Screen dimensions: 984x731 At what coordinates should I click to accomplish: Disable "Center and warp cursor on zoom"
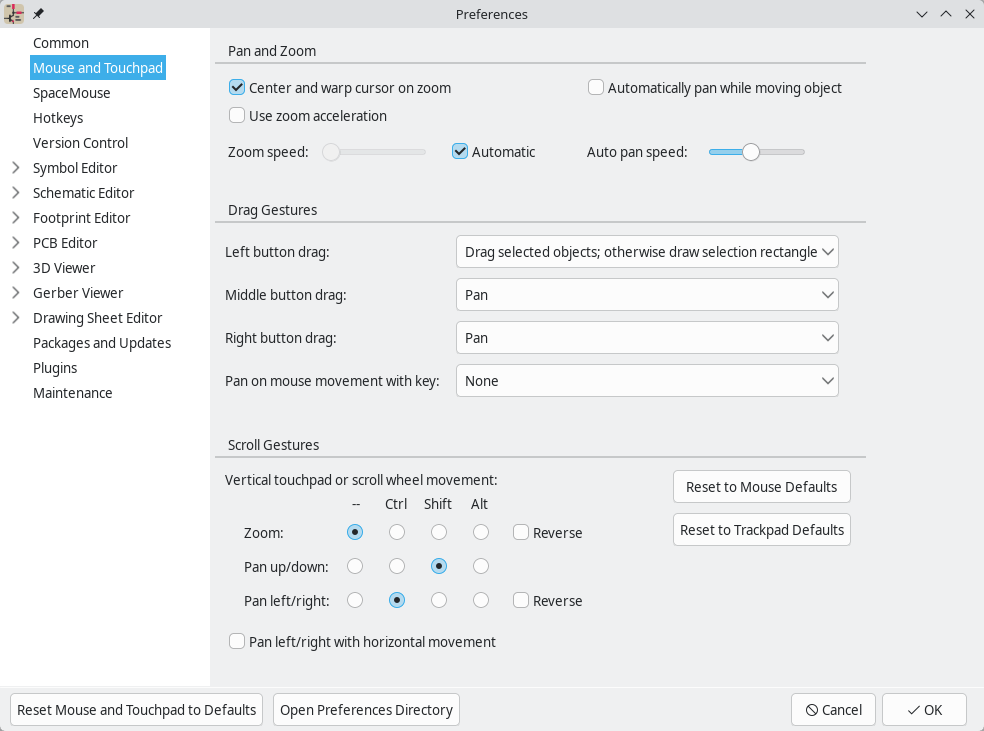click(x=237, y=87)
